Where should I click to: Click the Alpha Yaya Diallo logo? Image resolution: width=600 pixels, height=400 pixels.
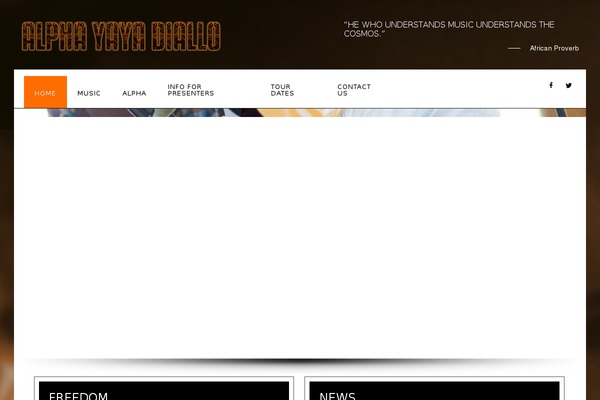pos(121,36)
